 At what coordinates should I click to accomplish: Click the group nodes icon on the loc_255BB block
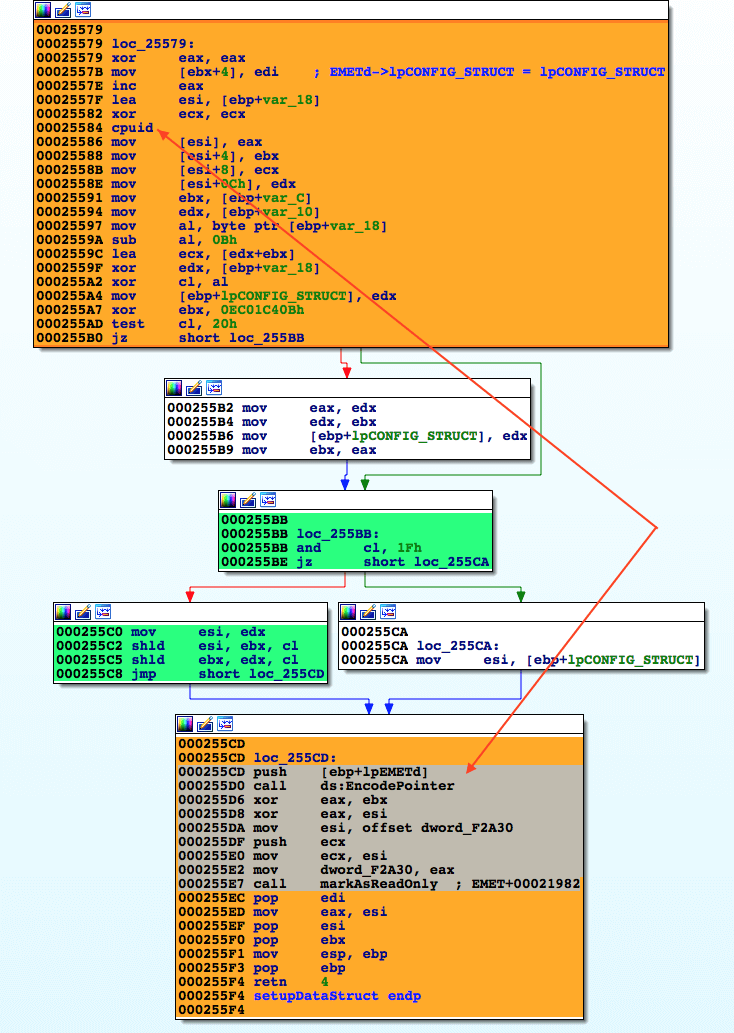pyautogui.click(x=268, y=499)
